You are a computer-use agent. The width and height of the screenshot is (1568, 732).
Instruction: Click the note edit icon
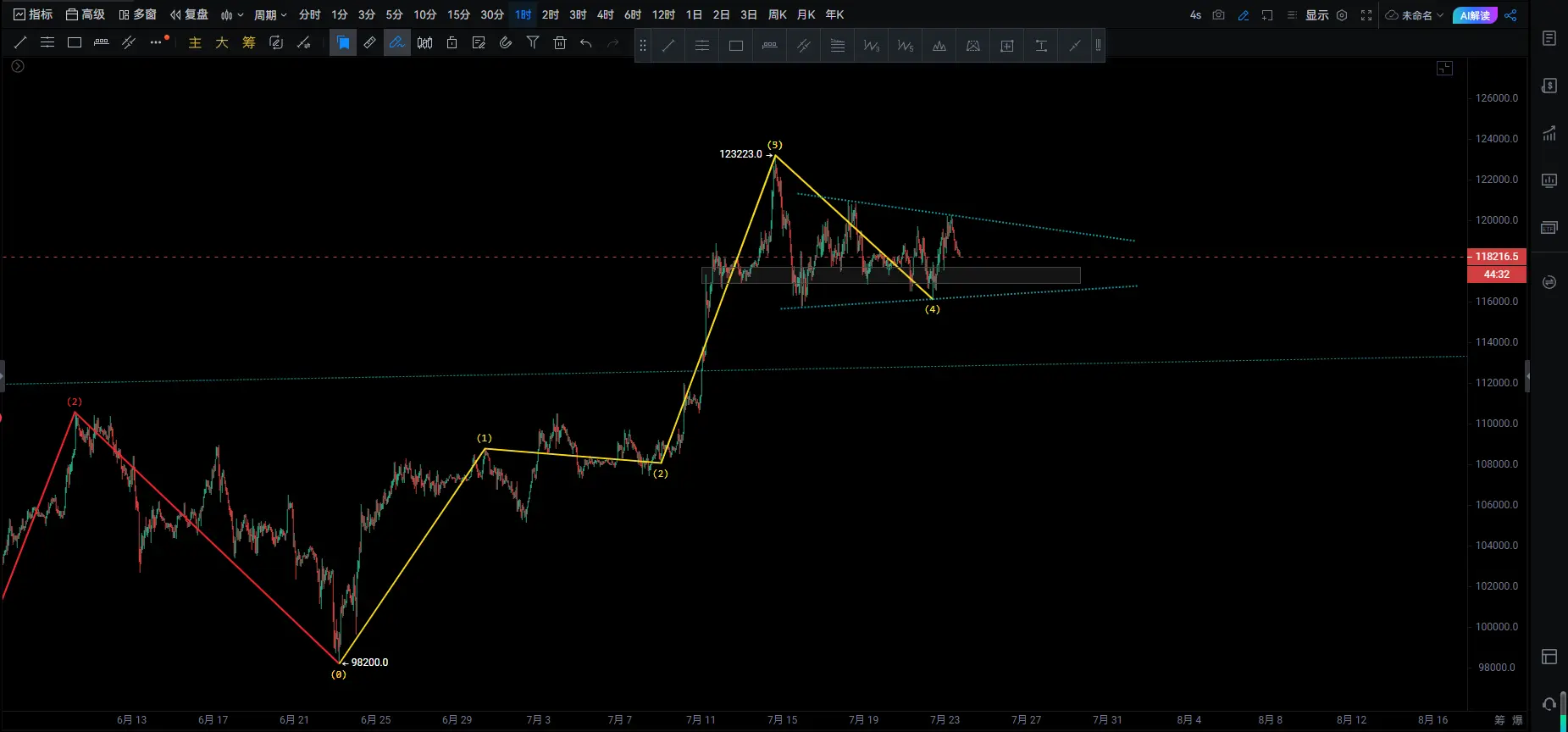coord(479,42)
